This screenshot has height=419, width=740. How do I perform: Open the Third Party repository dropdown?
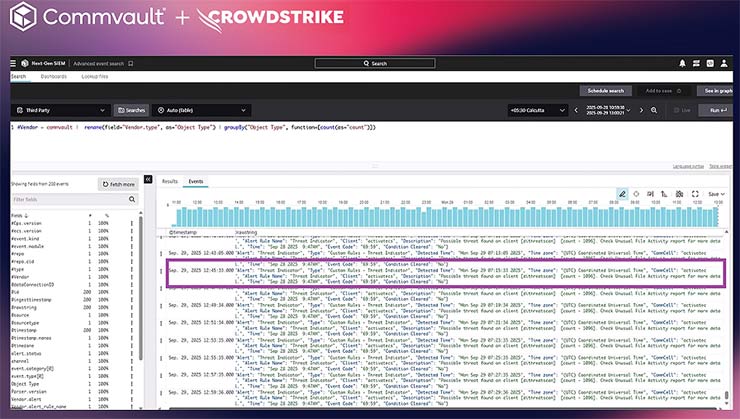coord(61,110)
